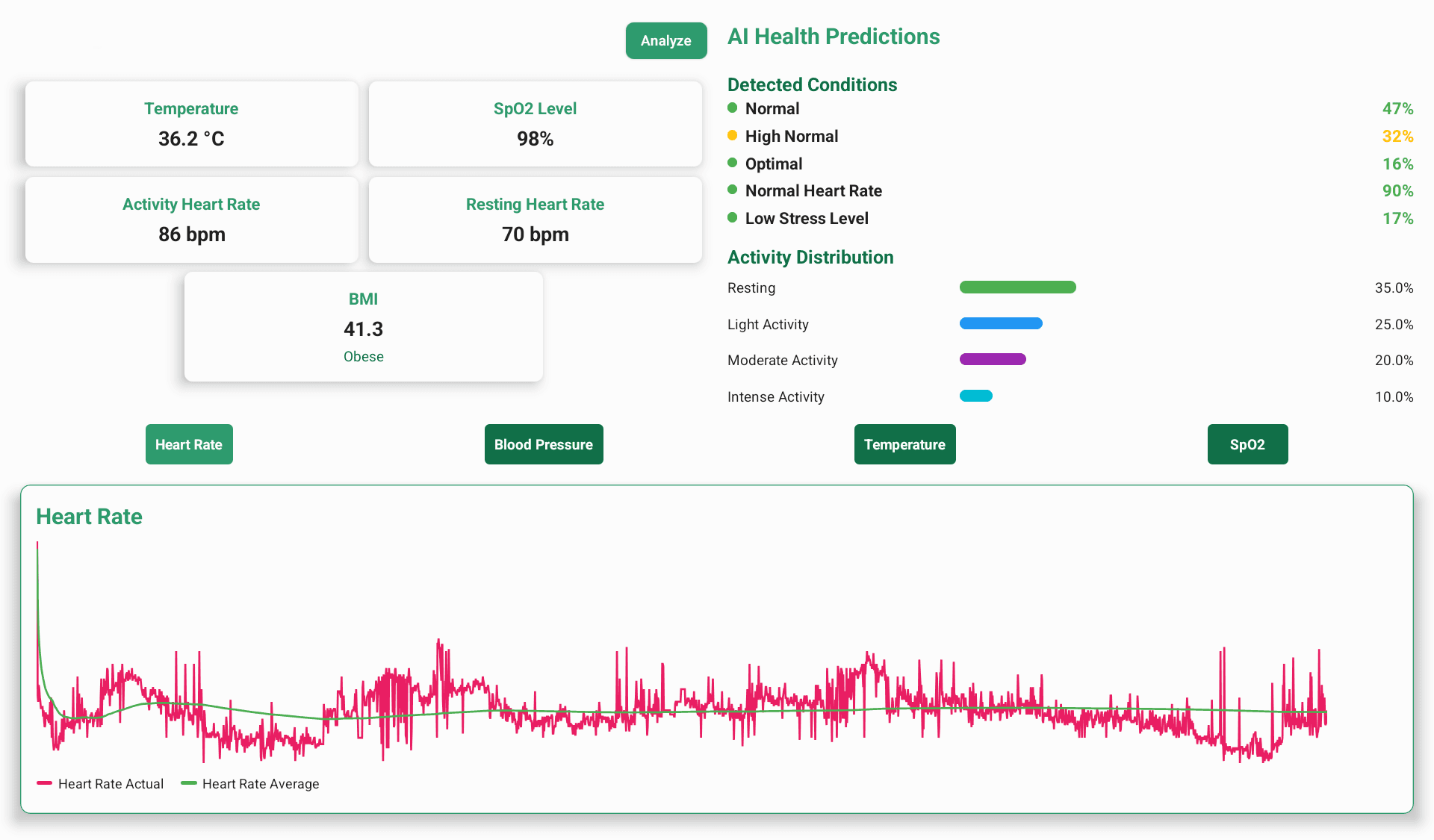Viewport: 1434px width, 840px height.
Task: Select the SpO2 chart tab
Action: click(x=1247, y=444)
